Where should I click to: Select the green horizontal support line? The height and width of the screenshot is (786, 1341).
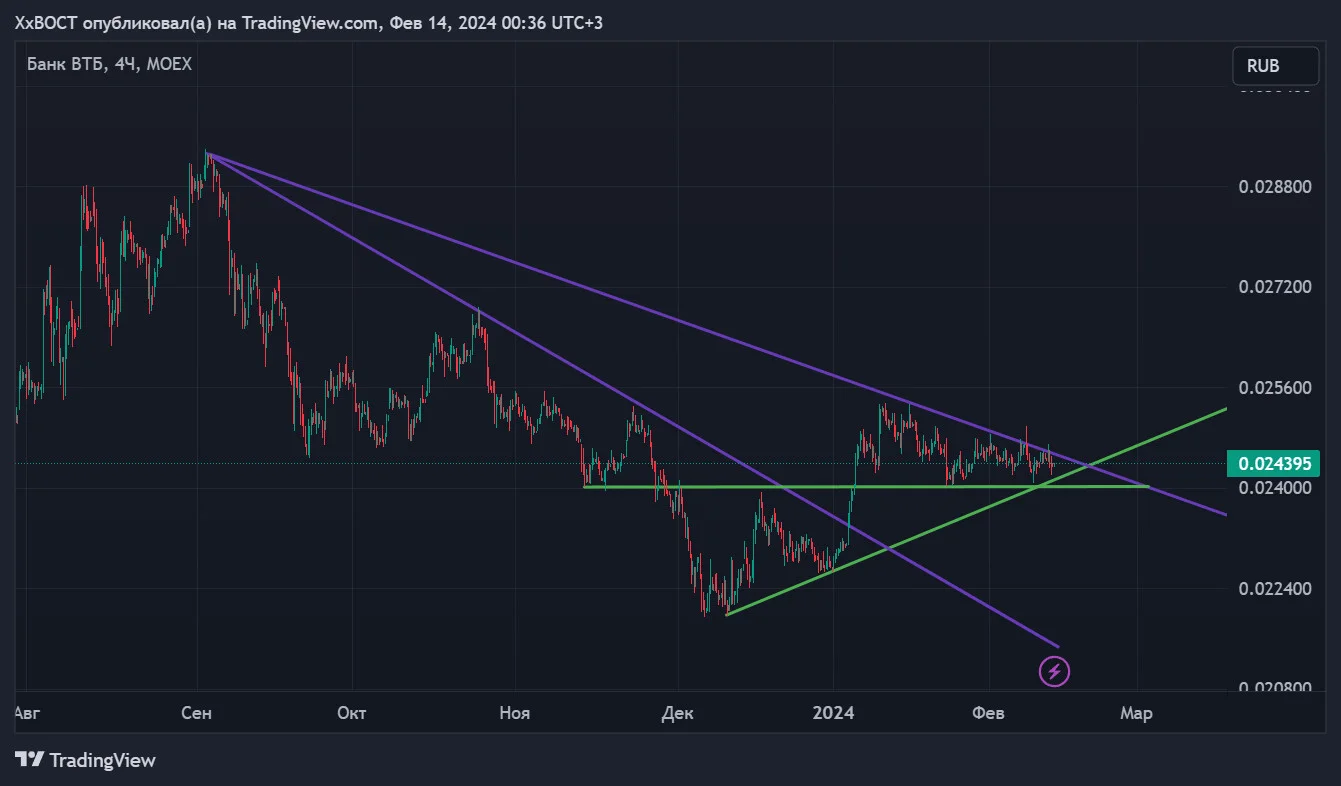coord(866,487)
